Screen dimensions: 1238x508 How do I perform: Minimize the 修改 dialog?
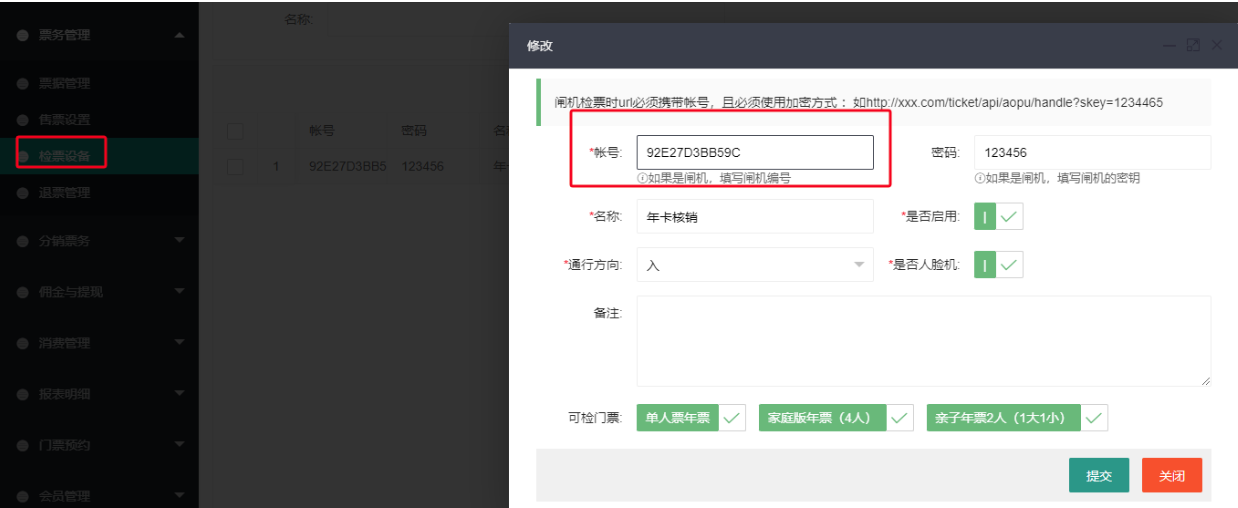click(x=1170, y=45)
